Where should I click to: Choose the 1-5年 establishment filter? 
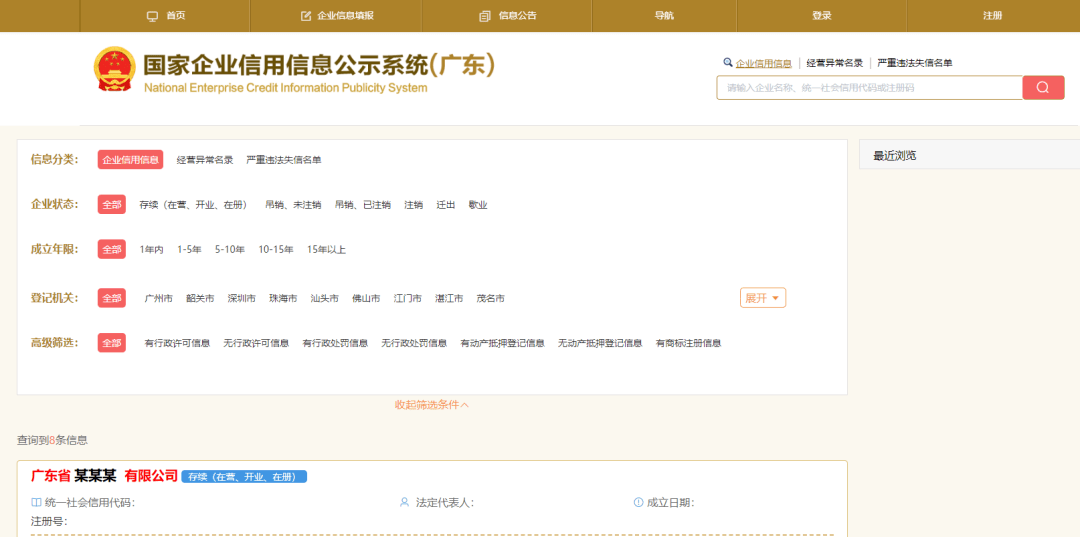pyautogui.click(x=189, y=250)
